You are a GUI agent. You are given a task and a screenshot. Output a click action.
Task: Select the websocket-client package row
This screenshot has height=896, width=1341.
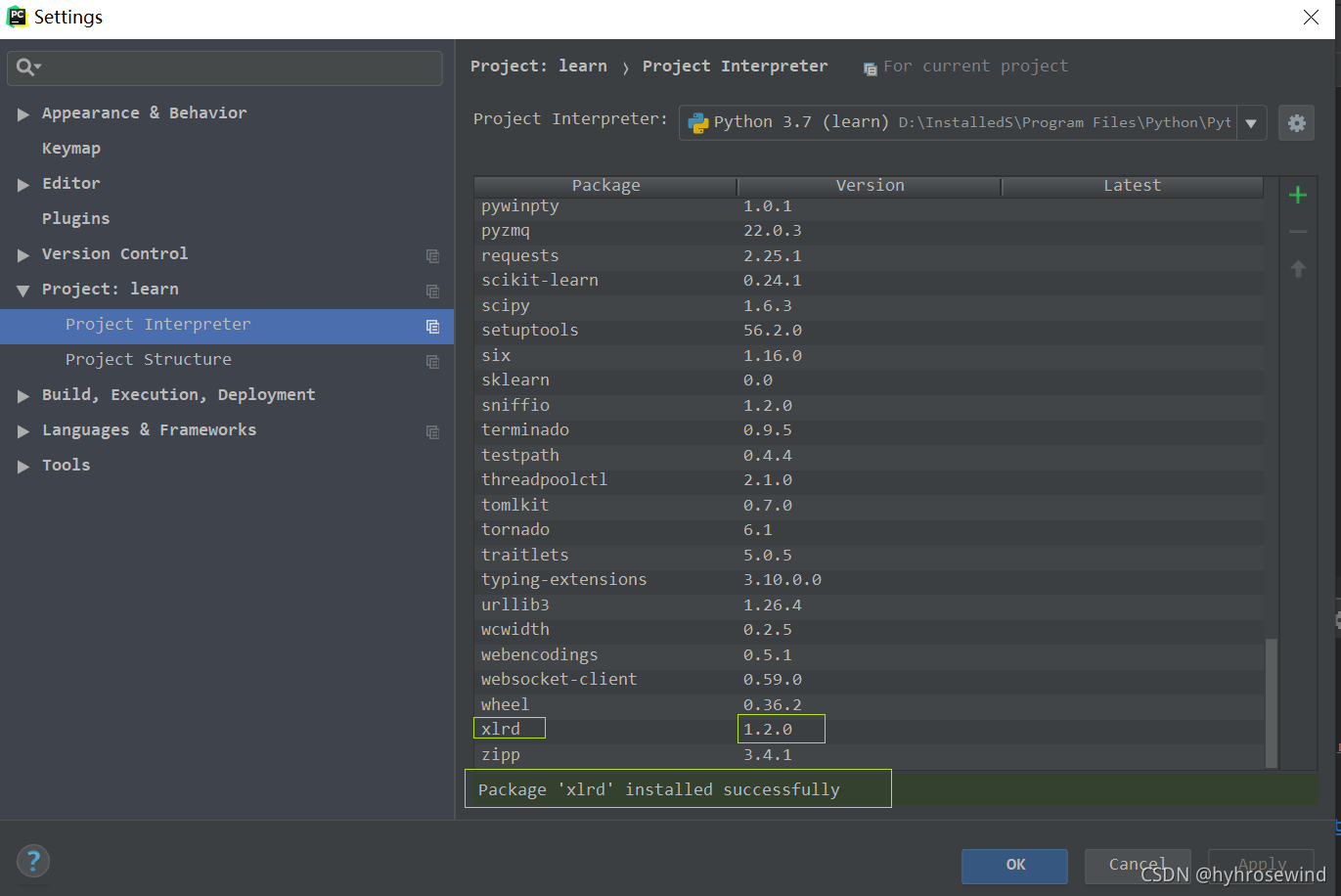[869, 680]
